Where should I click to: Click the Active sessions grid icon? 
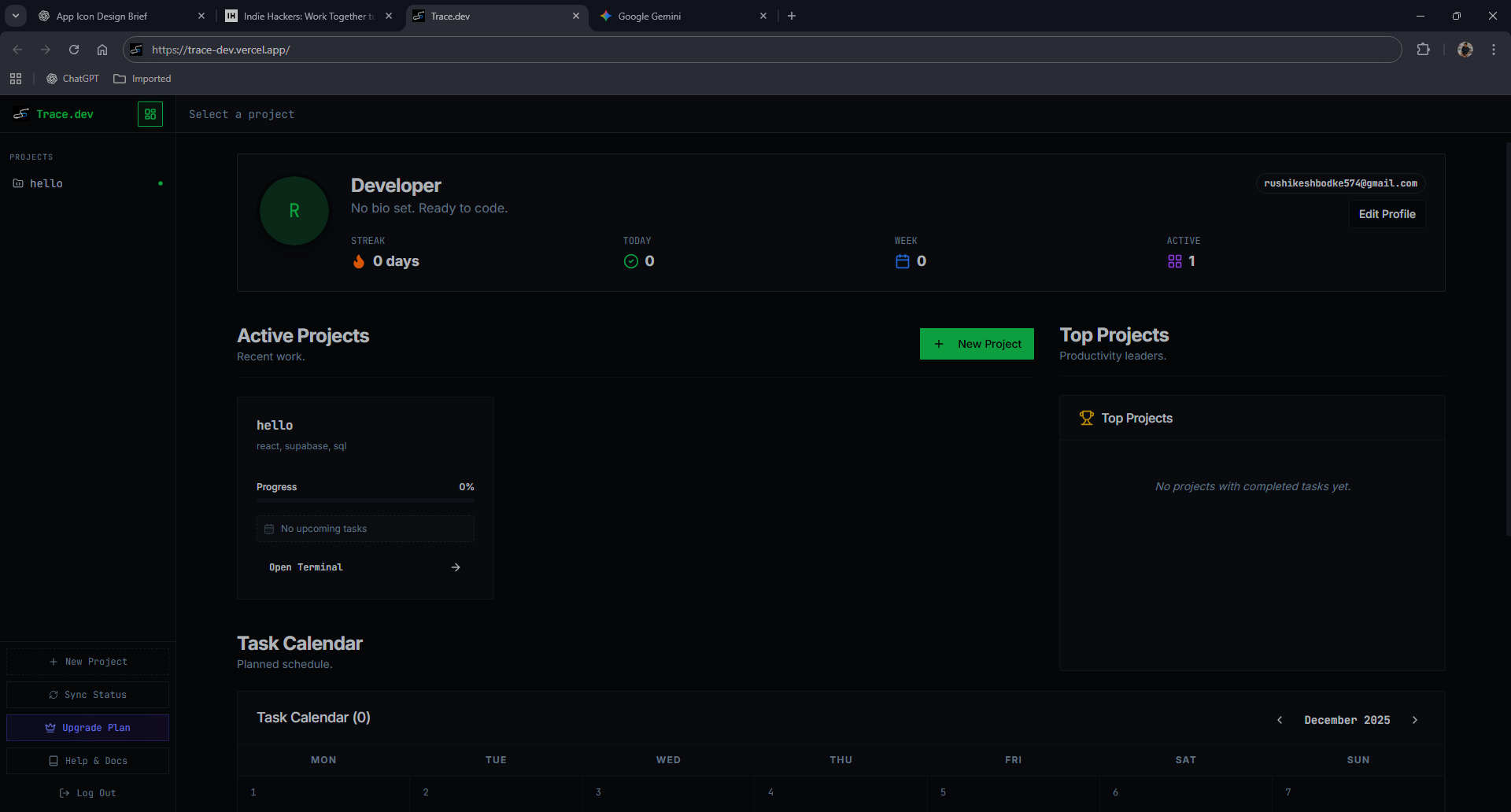[1175, 261]
